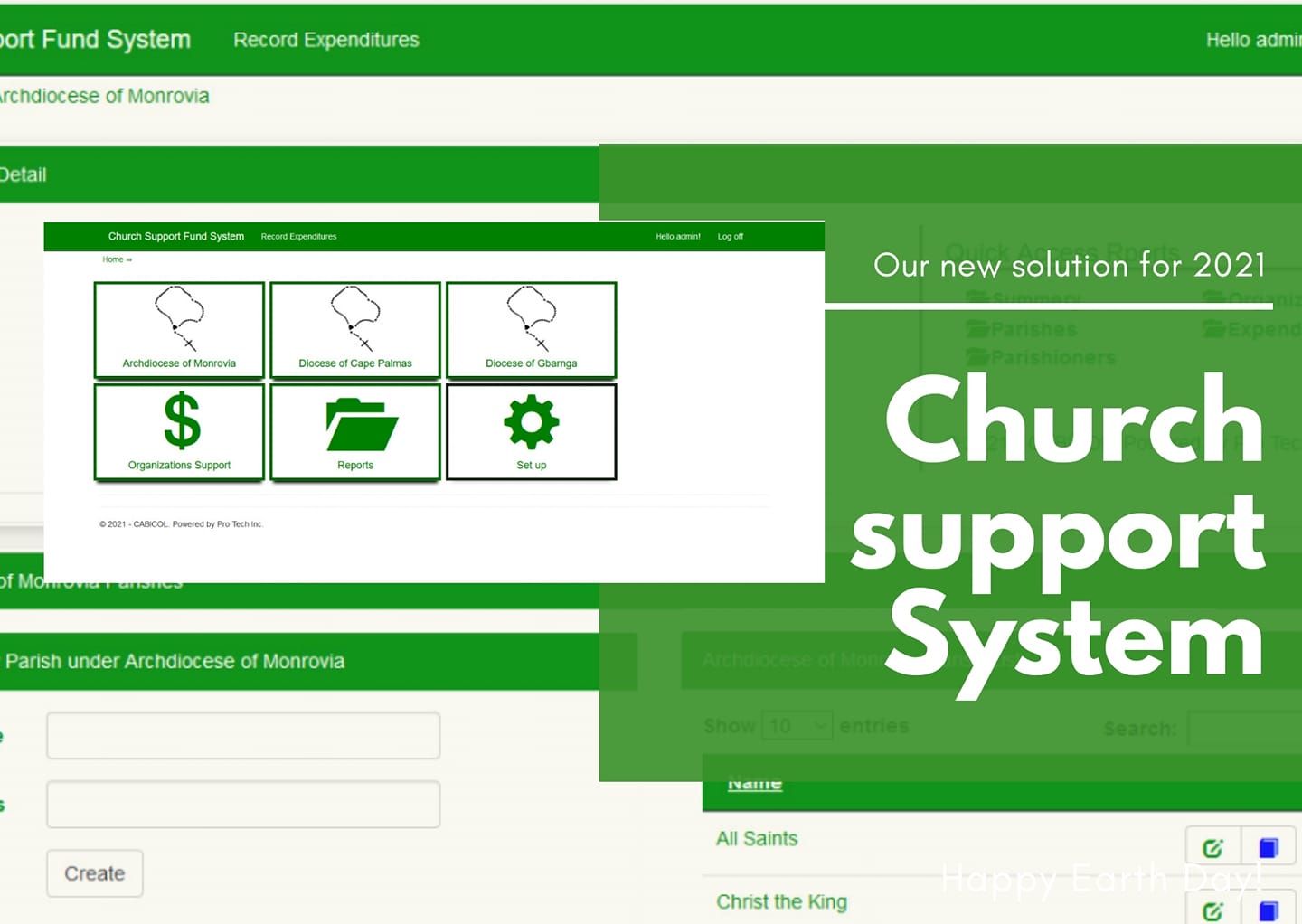Click the Create button
The image size is (1302, 924).
[95, 873]
